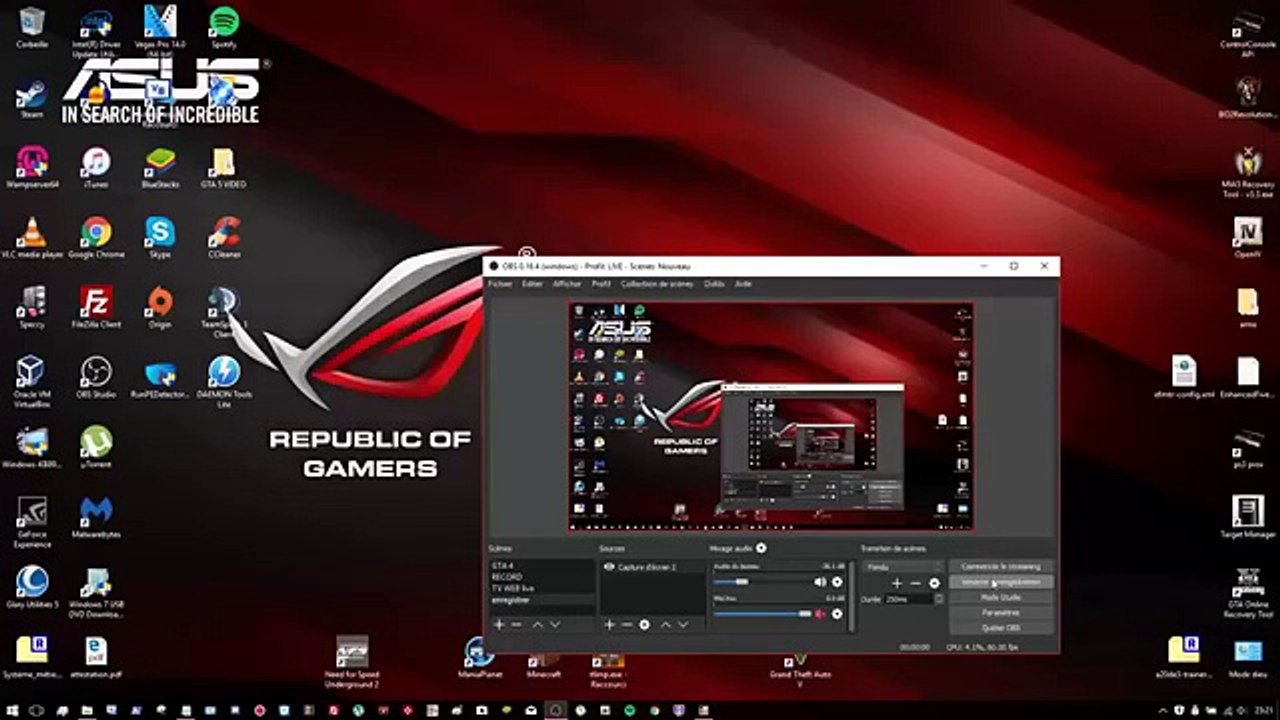Open the Steam desktop icon
Screen dimensions: 1280x720
tap(32, 100)
